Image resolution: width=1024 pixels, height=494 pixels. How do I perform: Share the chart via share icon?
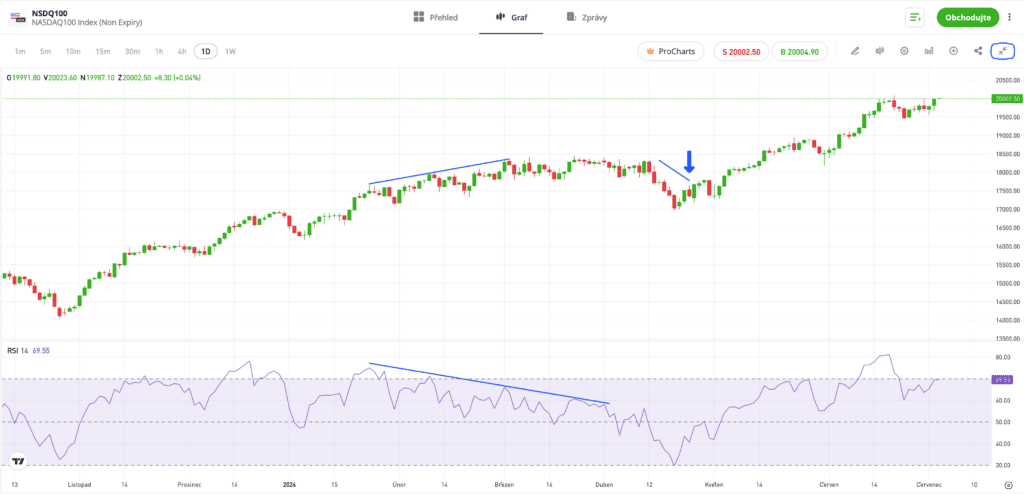pyautogui.click(x=978, y=51)
